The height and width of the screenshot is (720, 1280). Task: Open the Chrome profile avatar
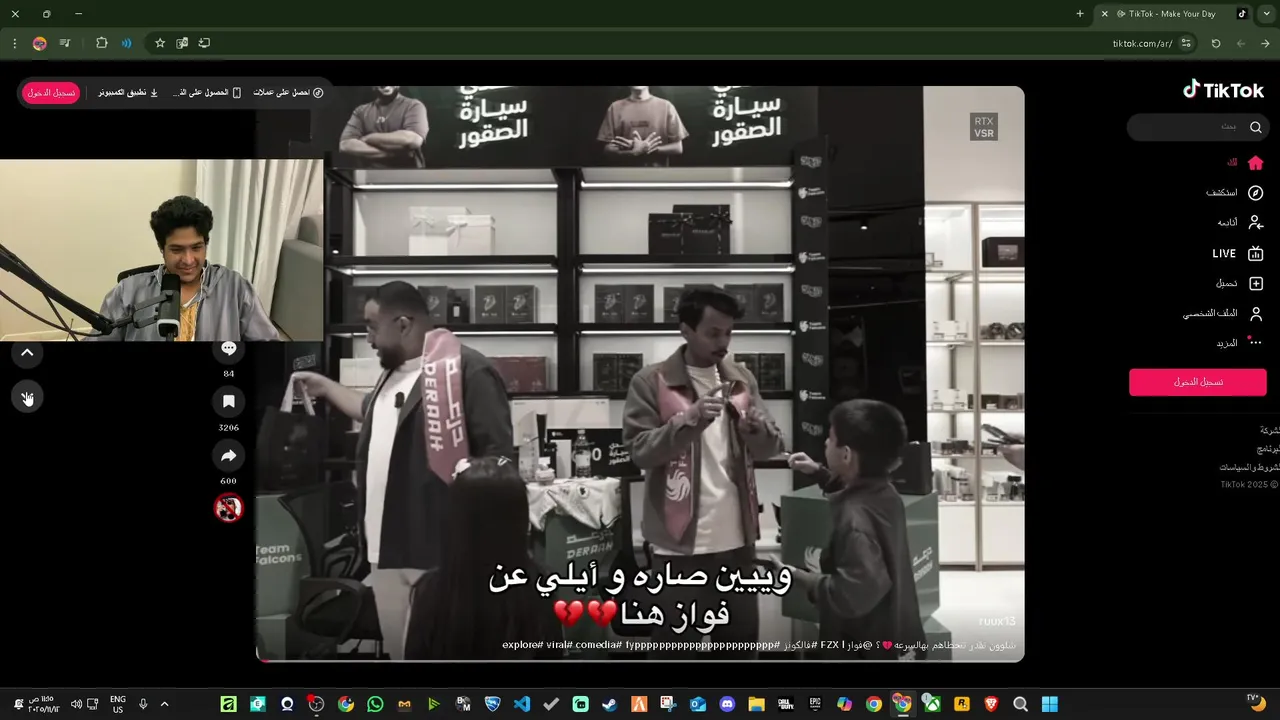point(39,43)
